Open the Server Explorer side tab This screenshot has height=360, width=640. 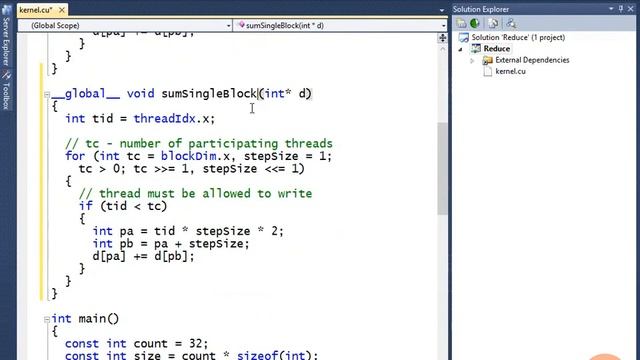click(x=6, y=36)
